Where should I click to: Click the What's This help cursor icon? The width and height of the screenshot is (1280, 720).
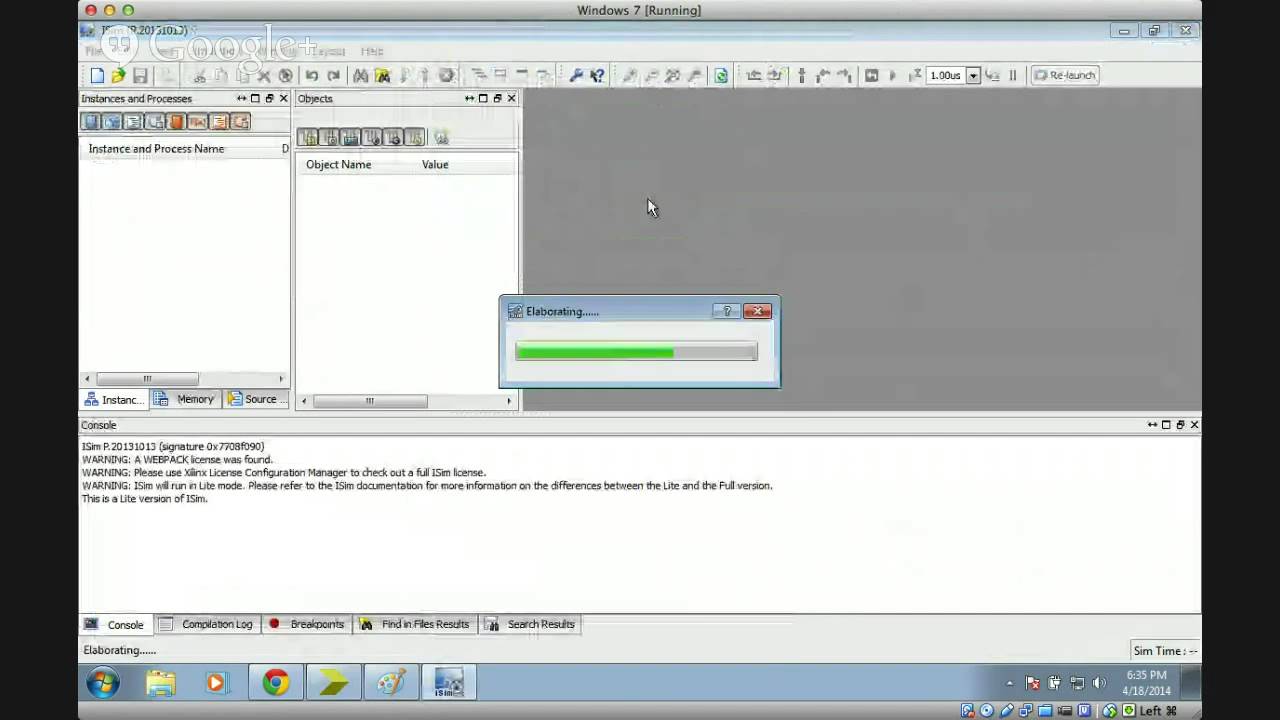597,76
